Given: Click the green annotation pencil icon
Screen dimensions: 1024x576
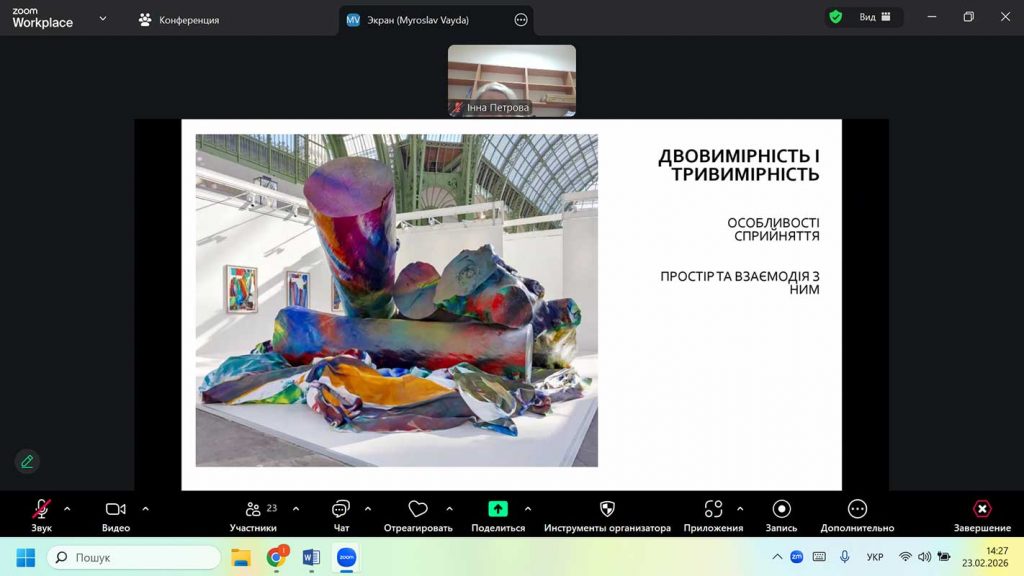Looking at the screenshot, I should coord(27,461).
